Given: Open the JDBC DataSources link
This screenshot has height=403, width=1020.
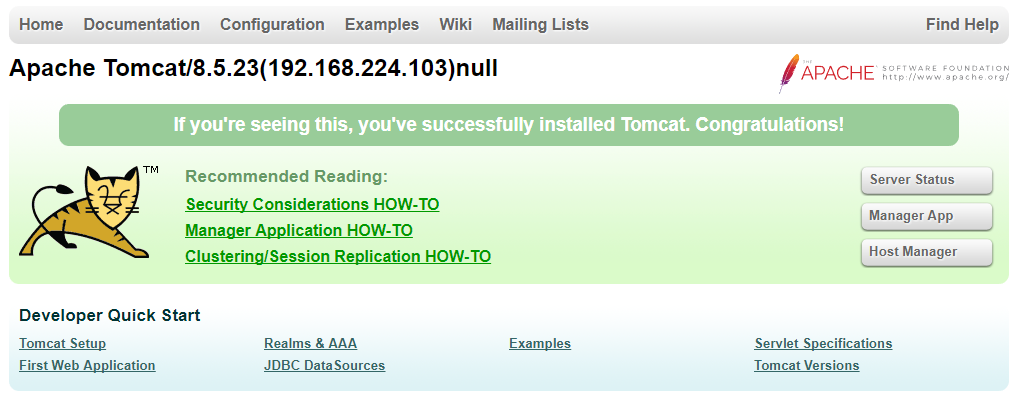Looking at the screenshot, I should coord(325,365).
